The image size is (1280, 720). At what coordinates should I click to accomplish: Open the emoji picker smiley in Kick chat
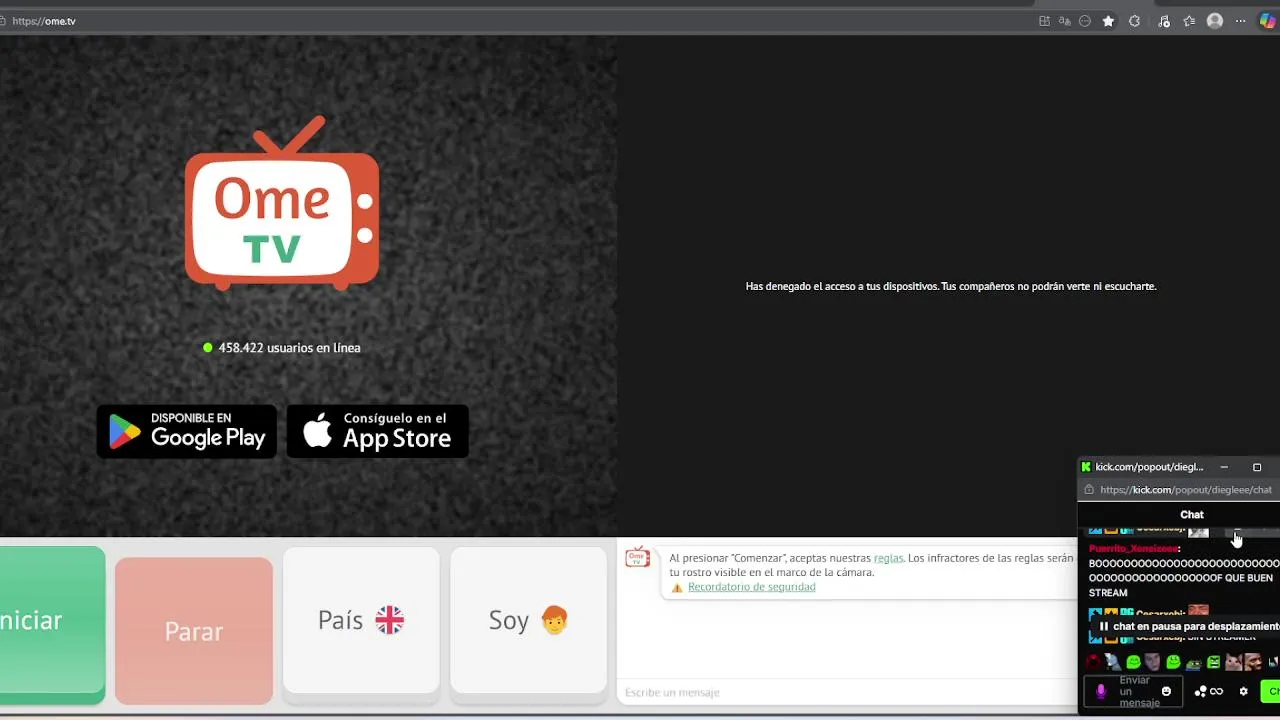1166,691
